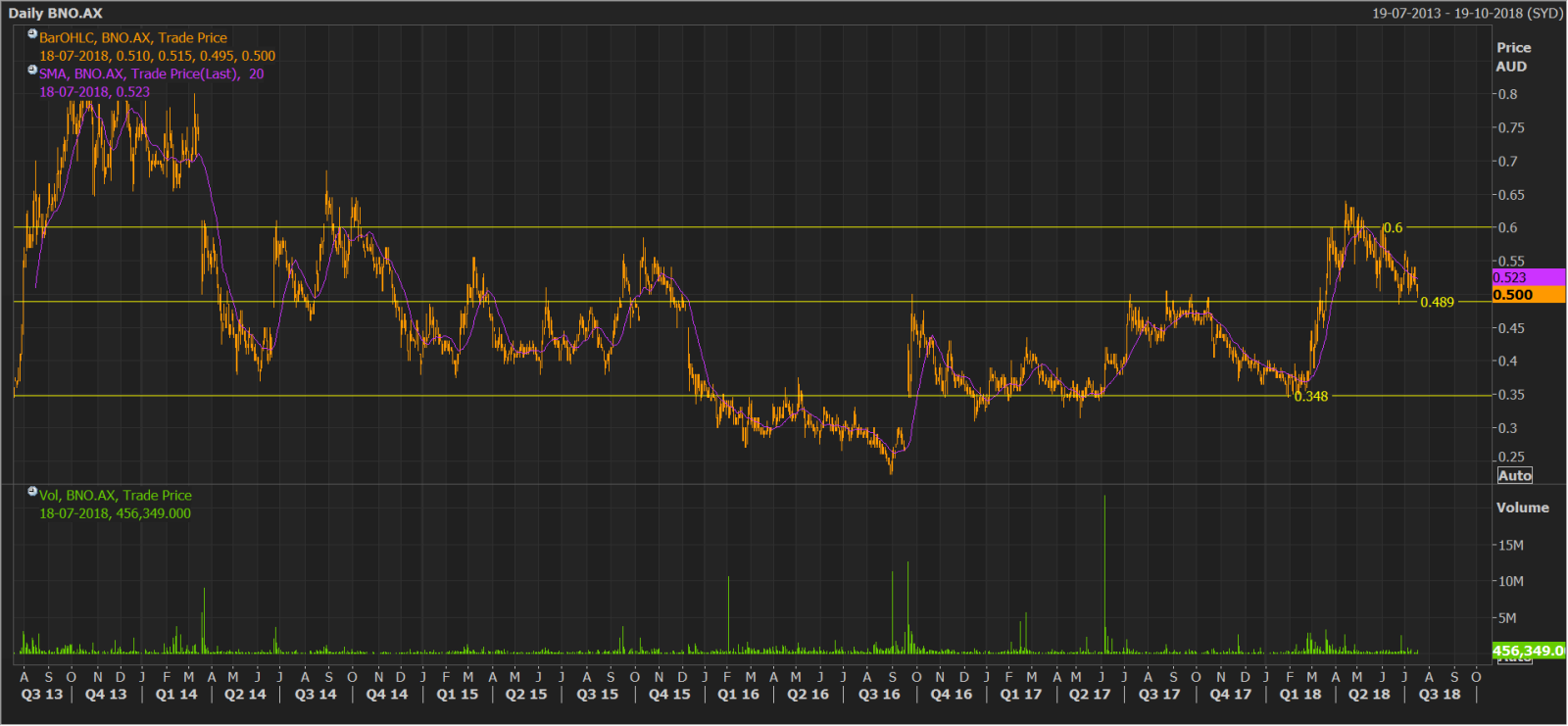Image resolution: width=1568 pixels, height=726 pixels.
Task: Click the "Q1 17" quarter label
Action: pyautogui.click(x=1021, y=695)
